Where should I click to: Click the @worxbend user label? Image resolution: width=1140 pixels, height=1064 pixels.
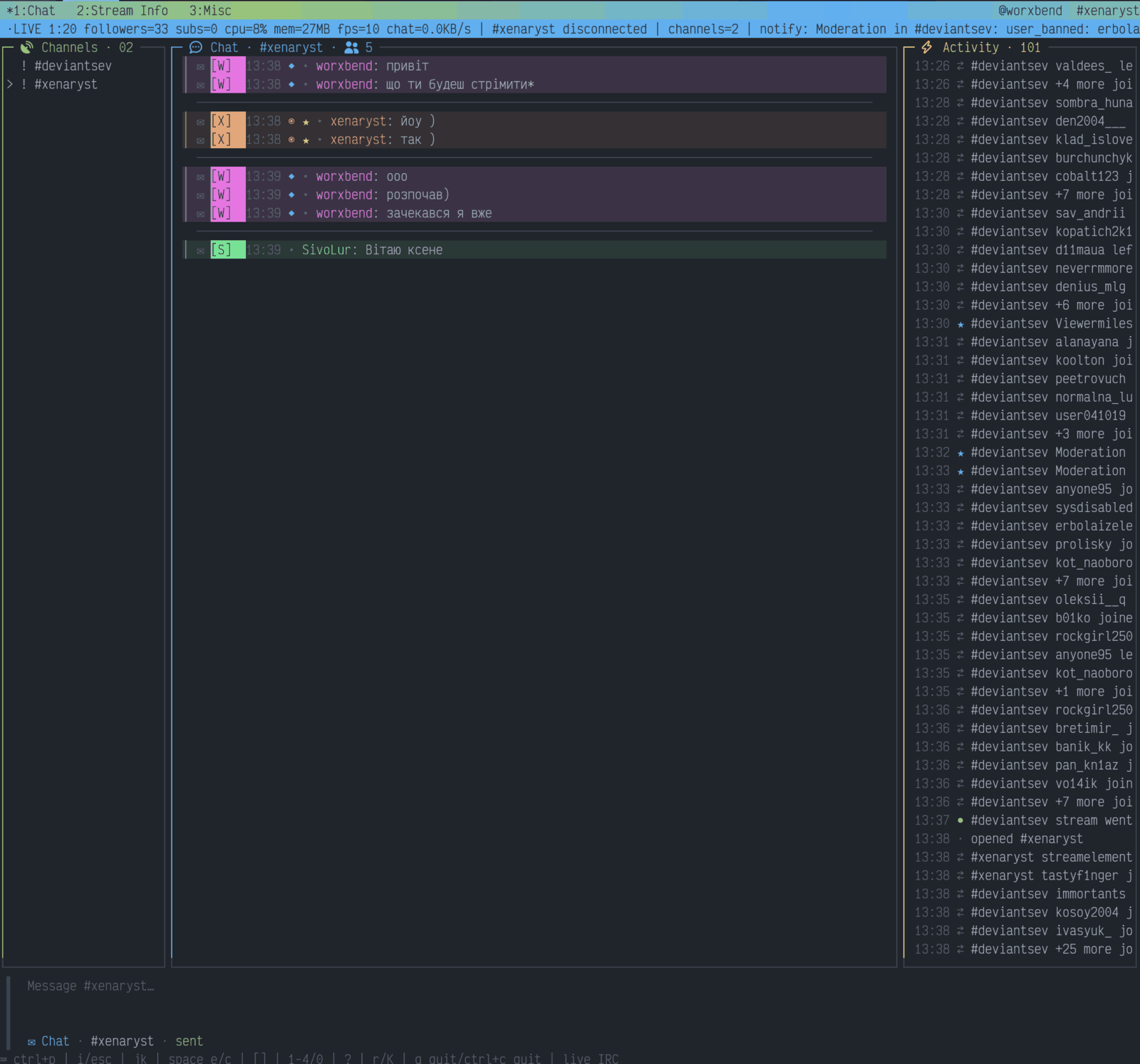[1030, 11]
